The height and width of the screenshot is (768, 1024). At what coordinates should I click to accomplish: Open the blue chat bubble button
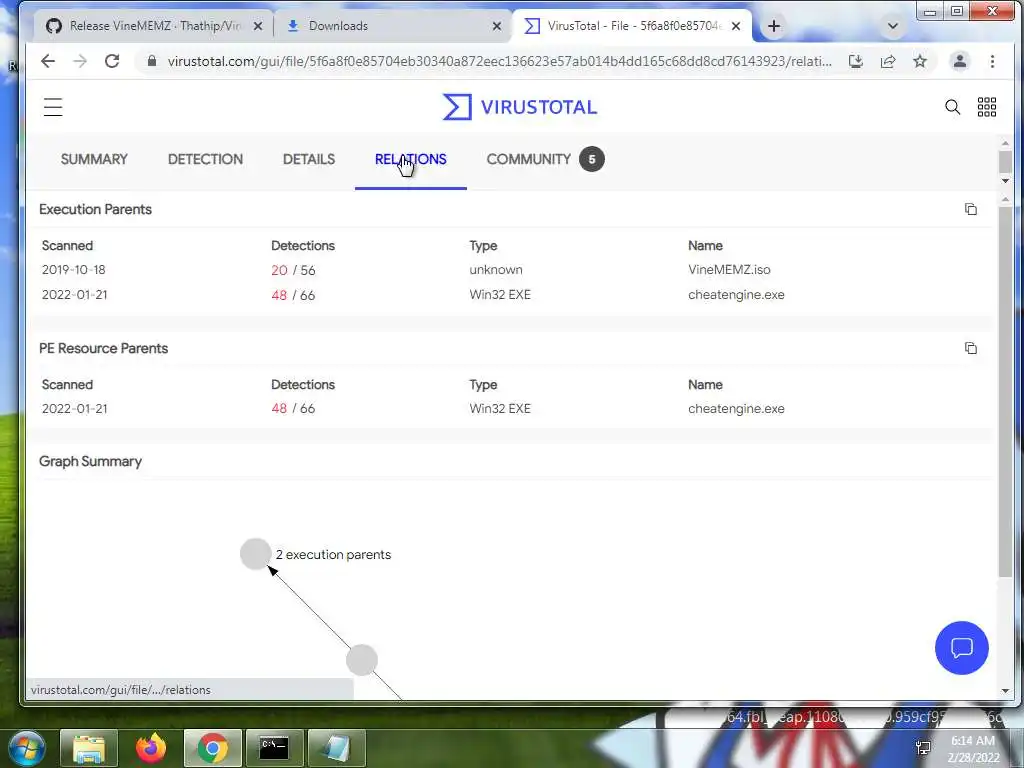coord(961,647)
